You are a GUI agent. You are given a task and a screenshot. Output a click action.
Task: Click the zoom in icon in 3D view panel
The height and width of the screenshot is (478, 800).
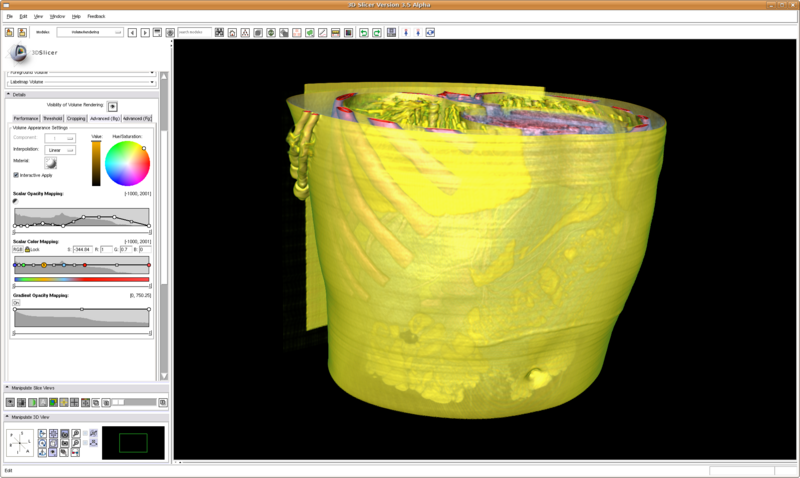tap(77, 434)
